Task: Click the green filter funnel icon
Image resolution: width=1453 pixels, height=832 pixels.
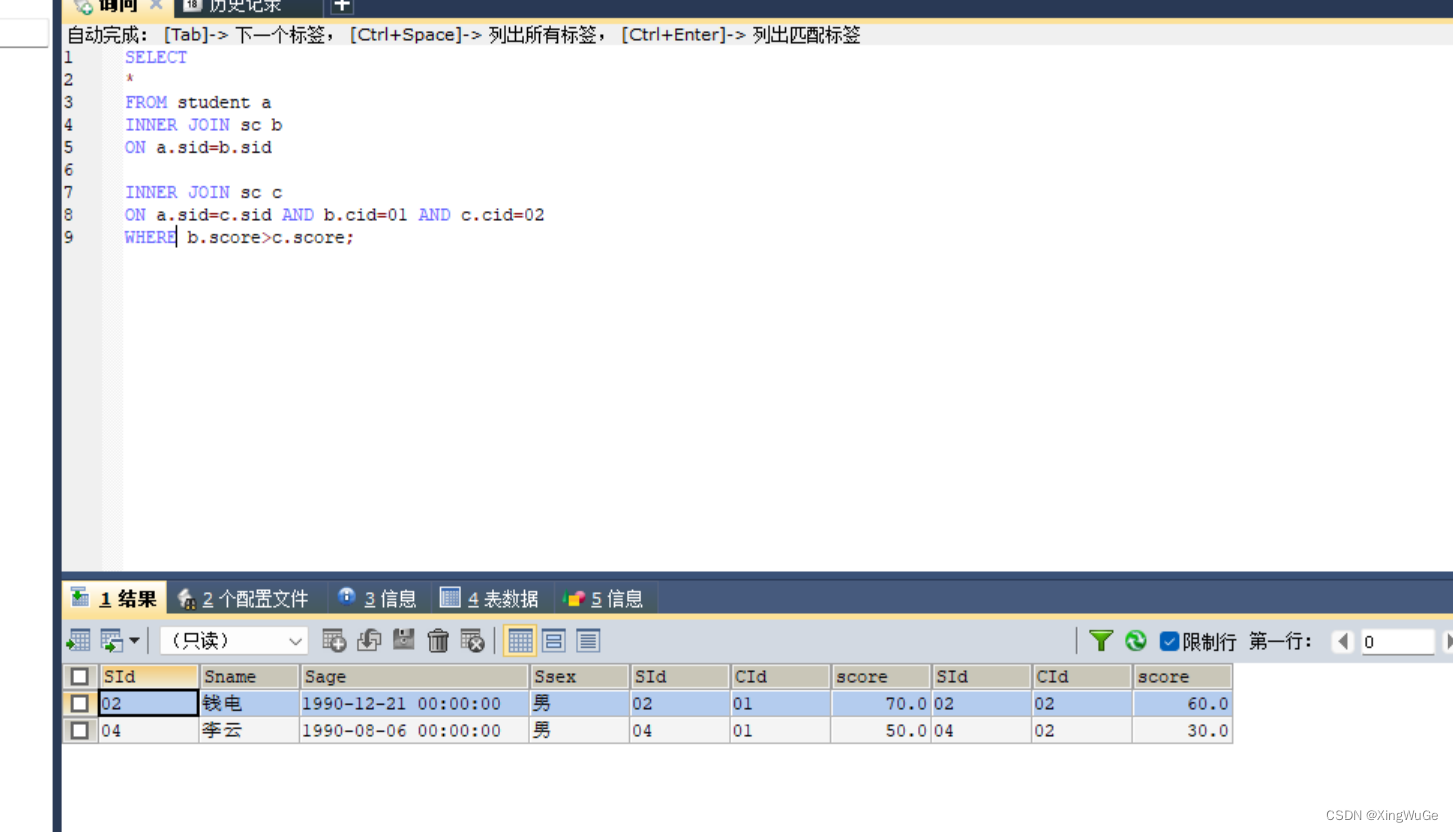Action: coord(1101,641)
